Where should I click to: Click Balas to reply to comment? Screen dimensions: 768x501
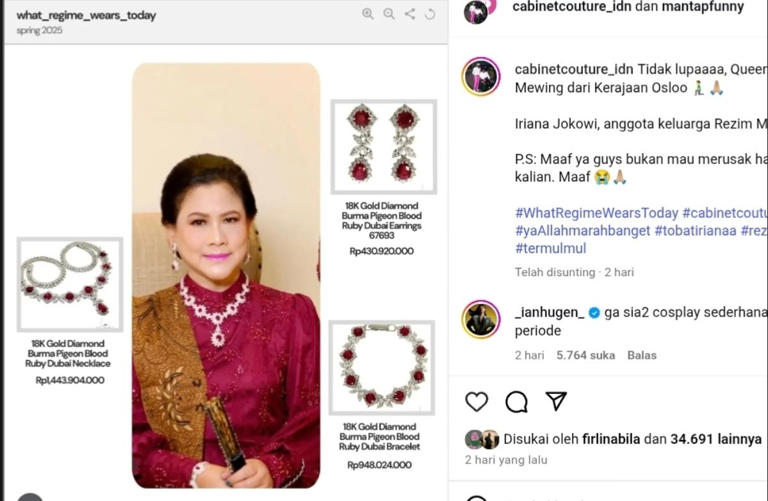point(642,355)
